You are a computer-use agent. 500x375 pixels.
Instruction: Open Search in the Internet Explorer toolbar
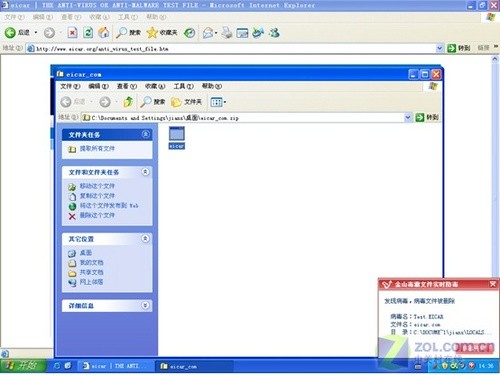128,33
